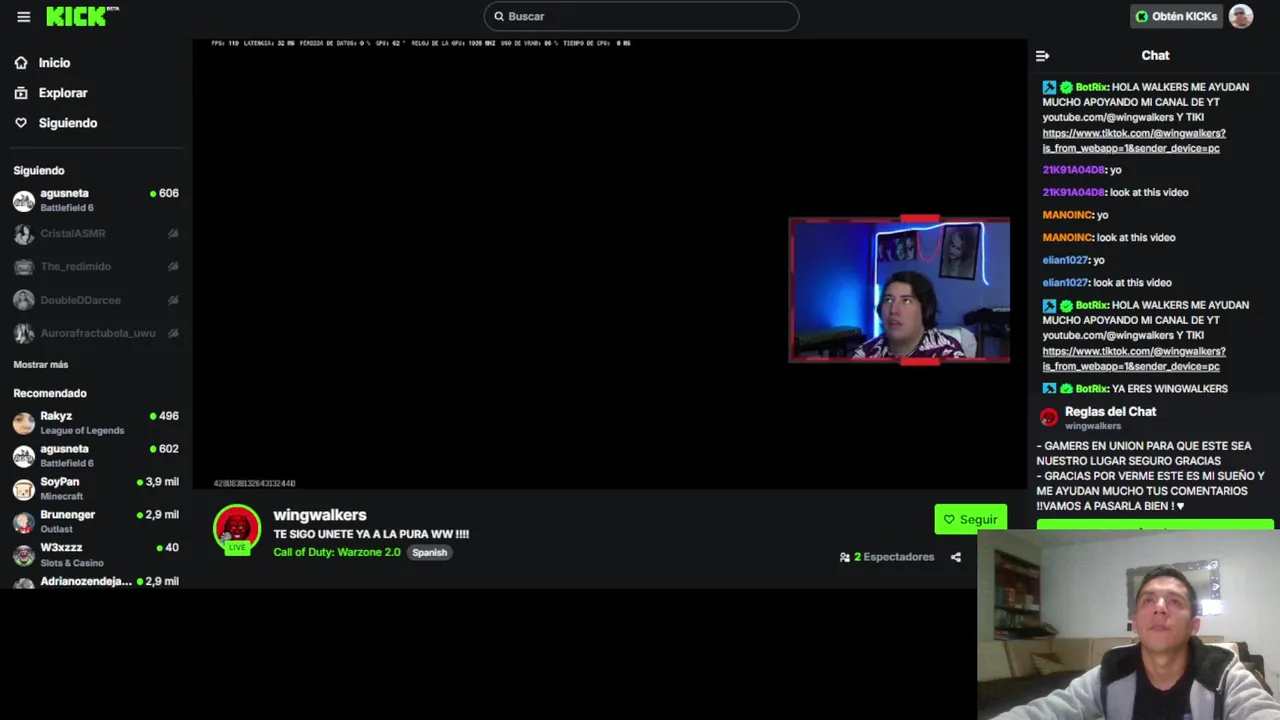
Task: Open followed agusneta channel with 606 viewers
Action: 96,200
